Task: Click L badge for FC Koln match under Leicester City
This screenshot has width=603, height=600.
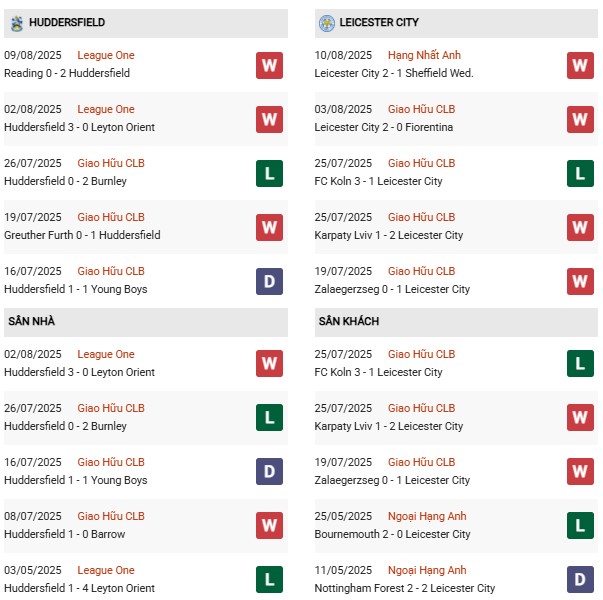Action: coord(580,173)
